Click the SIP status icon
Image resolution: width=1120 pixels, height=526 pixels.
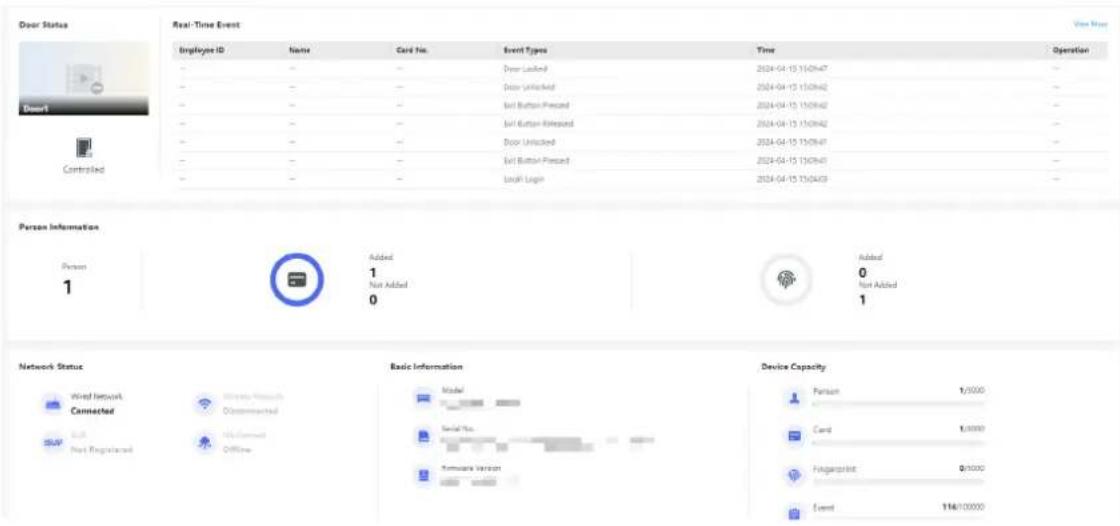54,442
